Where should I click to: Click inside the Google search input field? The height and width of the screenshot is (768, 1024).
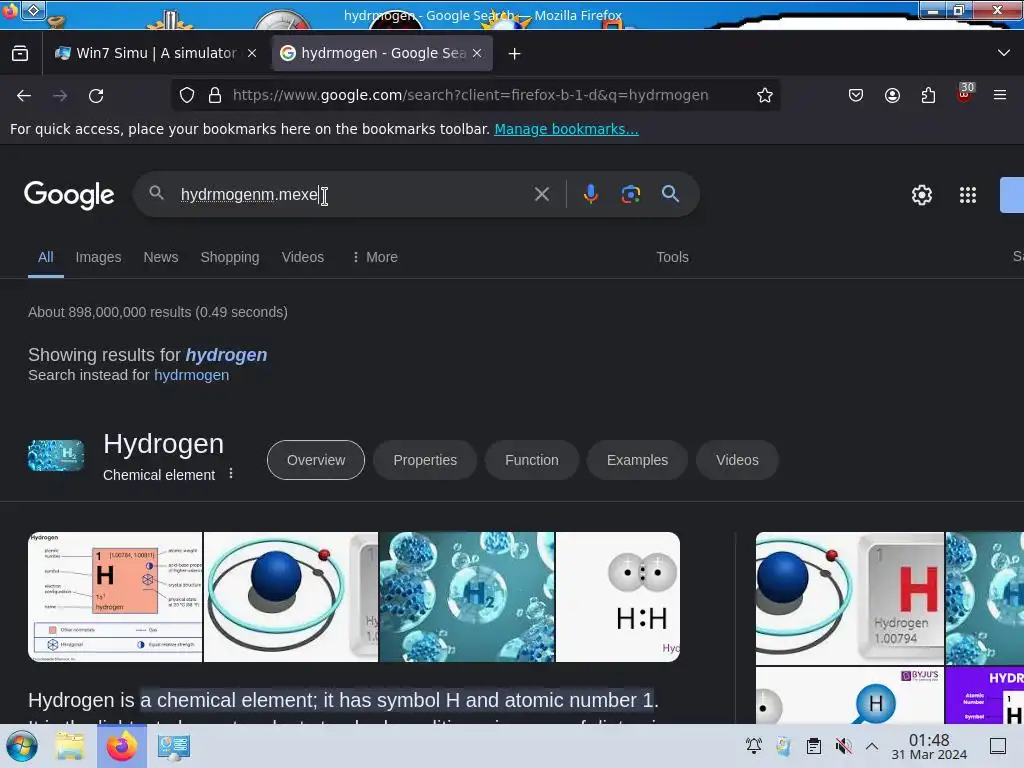coord(353,194)
